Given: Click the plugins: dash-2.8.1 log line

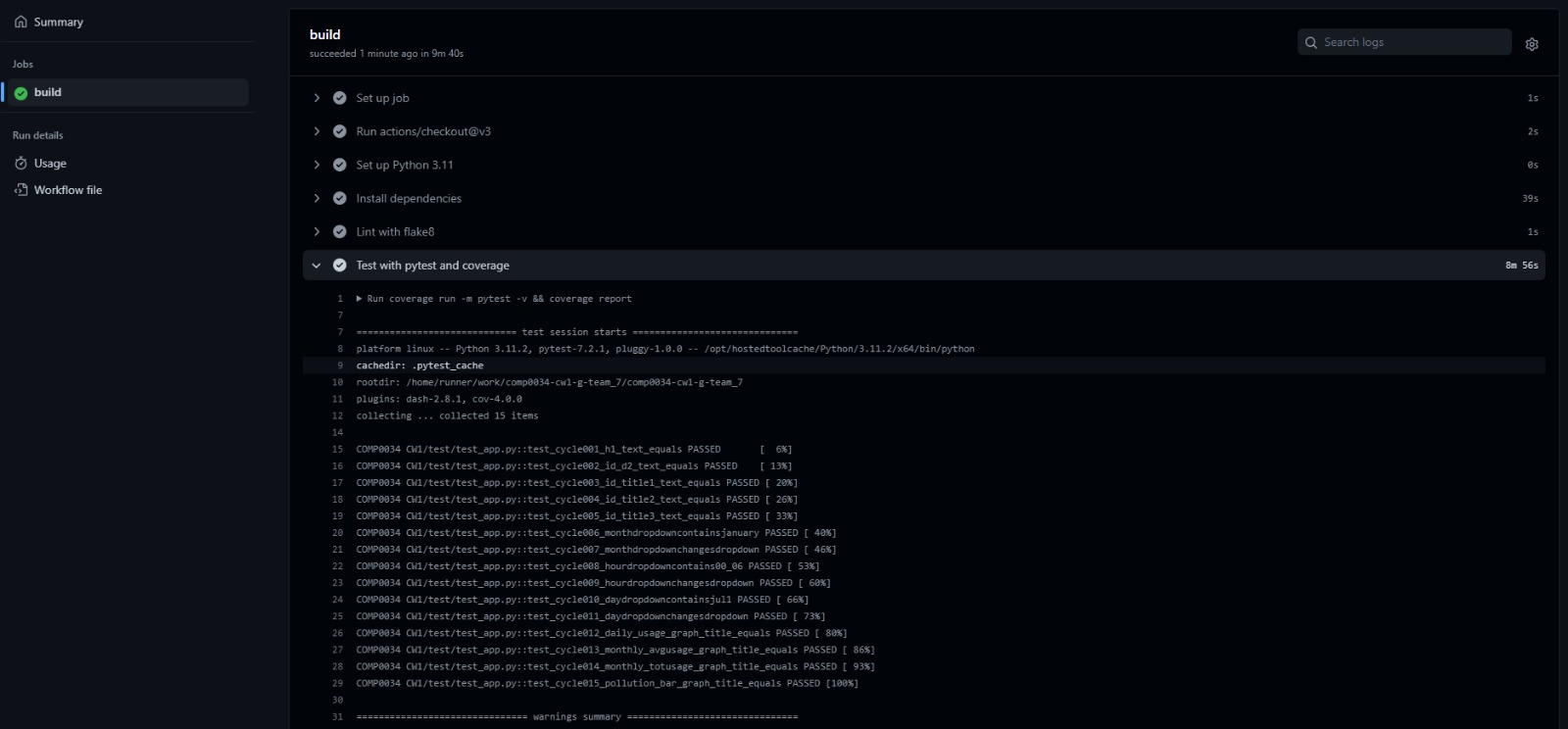Looking at the screenshot, I should click(x=439, y=399).
